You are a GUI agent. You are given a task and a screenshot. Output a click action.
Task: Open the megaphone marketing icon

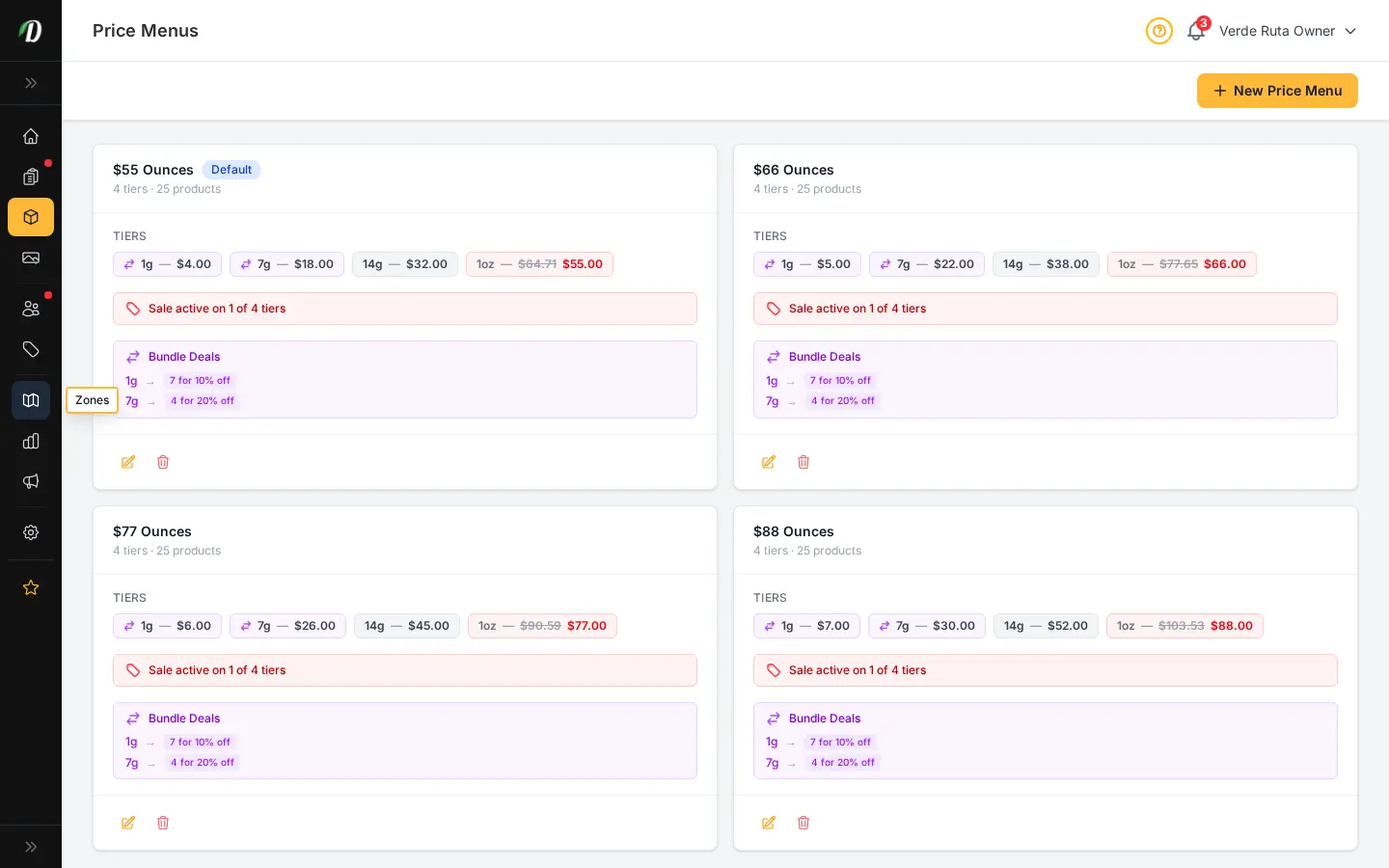pyautogui.click(x=31, y=481)
